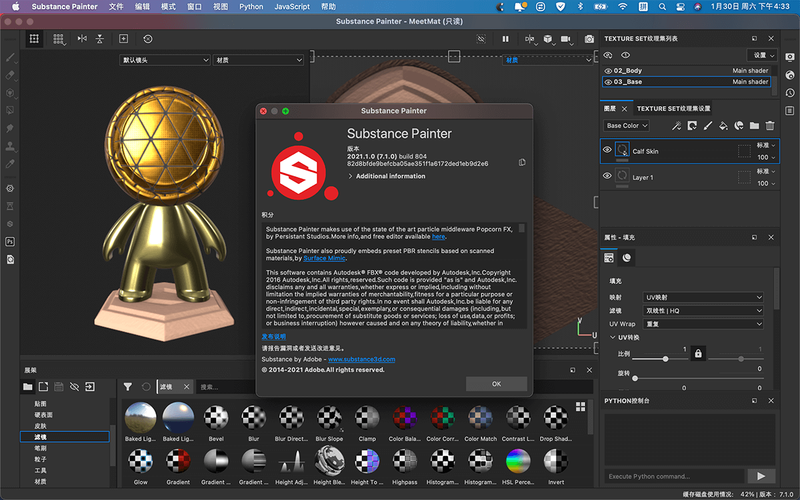Click the reset camera history icon in top toolbar
800x500 pixels.
tap(147, 39)
